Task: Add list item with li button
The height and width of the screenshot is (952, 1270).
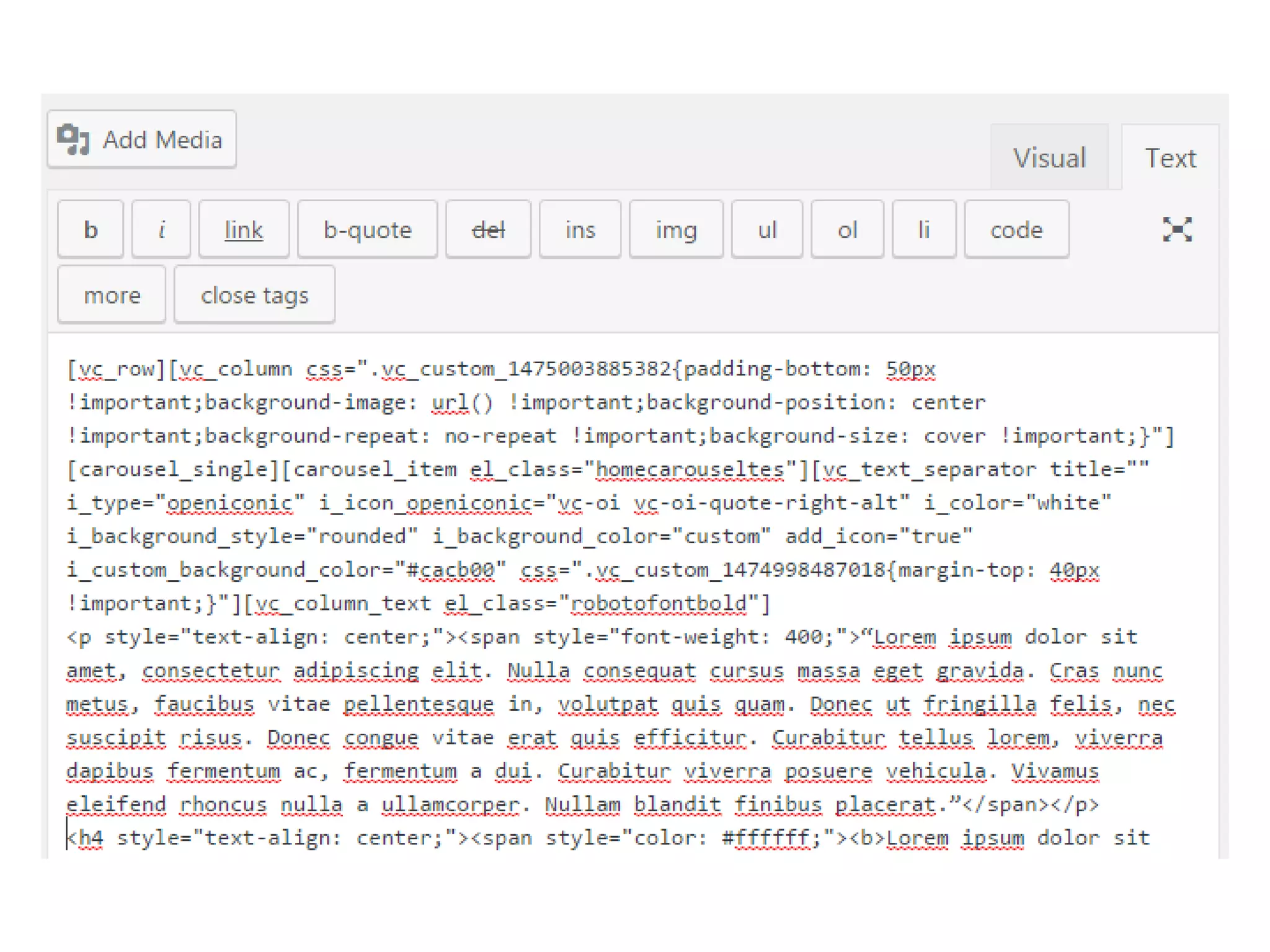Action: pyautogui.click(x=924, y=229)
